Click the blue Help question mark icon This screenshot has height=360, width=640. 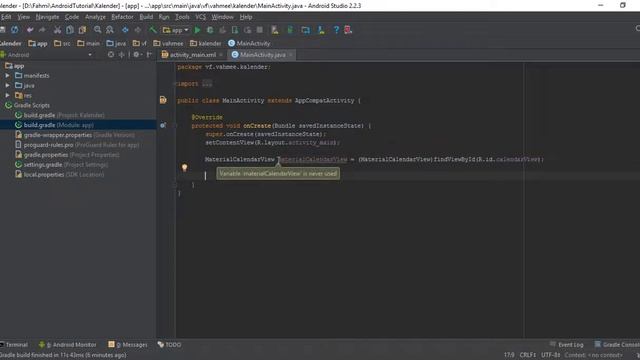click(336, 30)
